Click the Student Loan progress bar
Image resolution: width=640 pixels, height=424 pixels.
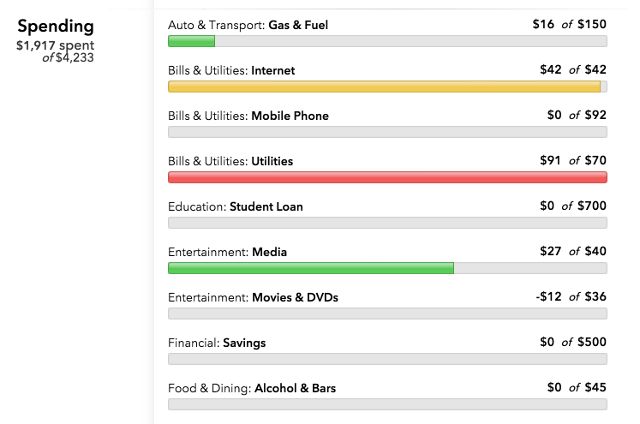(x=387, y=223)
